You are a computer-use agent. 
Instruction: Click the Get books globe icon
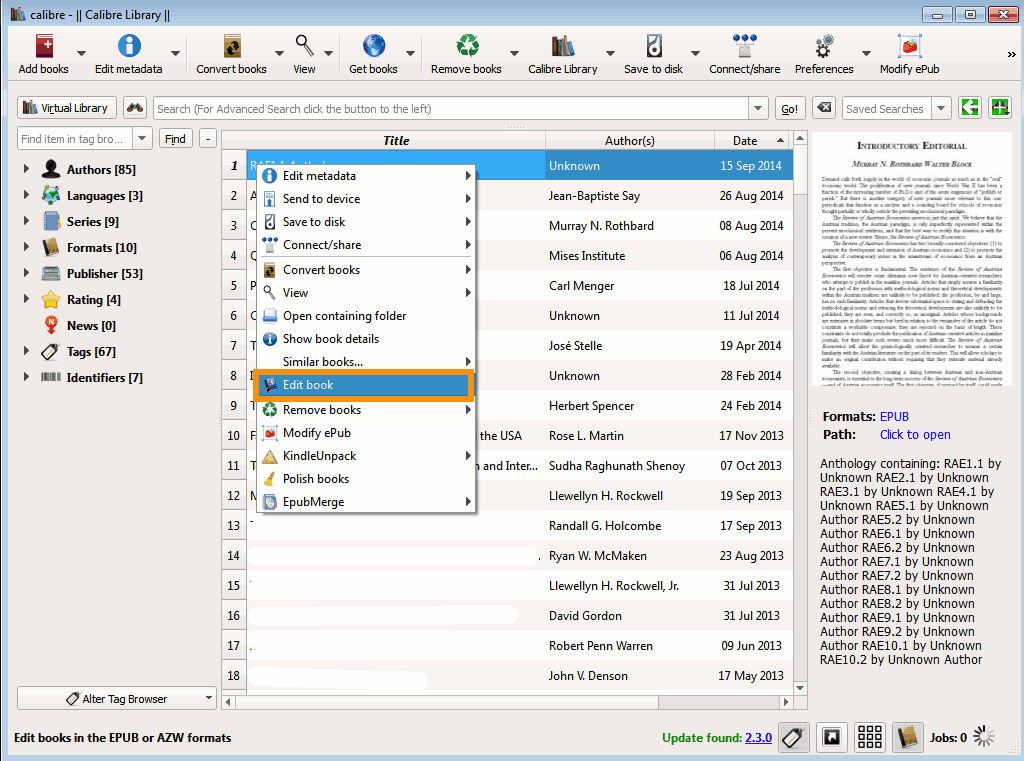[x=373, y=48]
